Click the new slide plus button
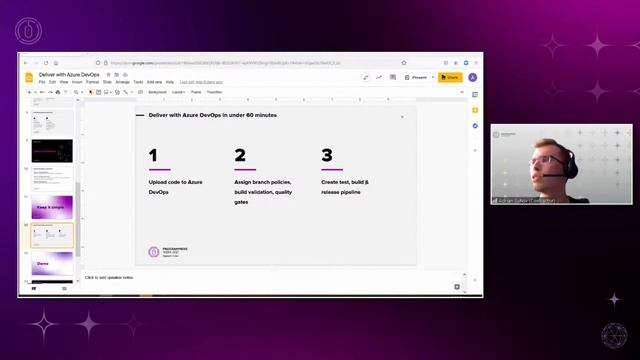This screenshot has height=360, width=640. (x=29, y=92)
